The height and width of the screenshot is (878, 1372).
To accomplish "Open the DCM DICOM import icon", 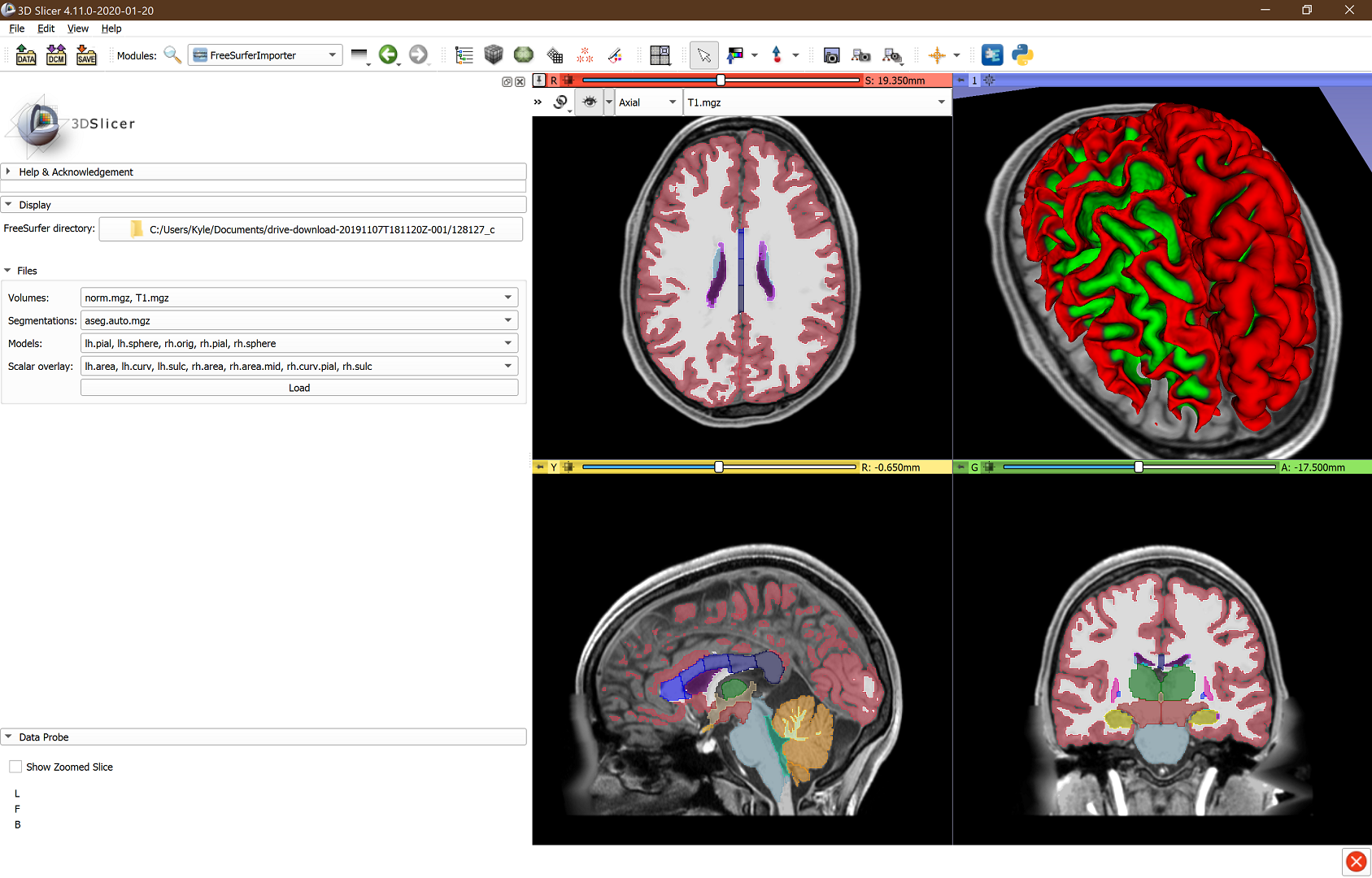I will tap(56, 55).
